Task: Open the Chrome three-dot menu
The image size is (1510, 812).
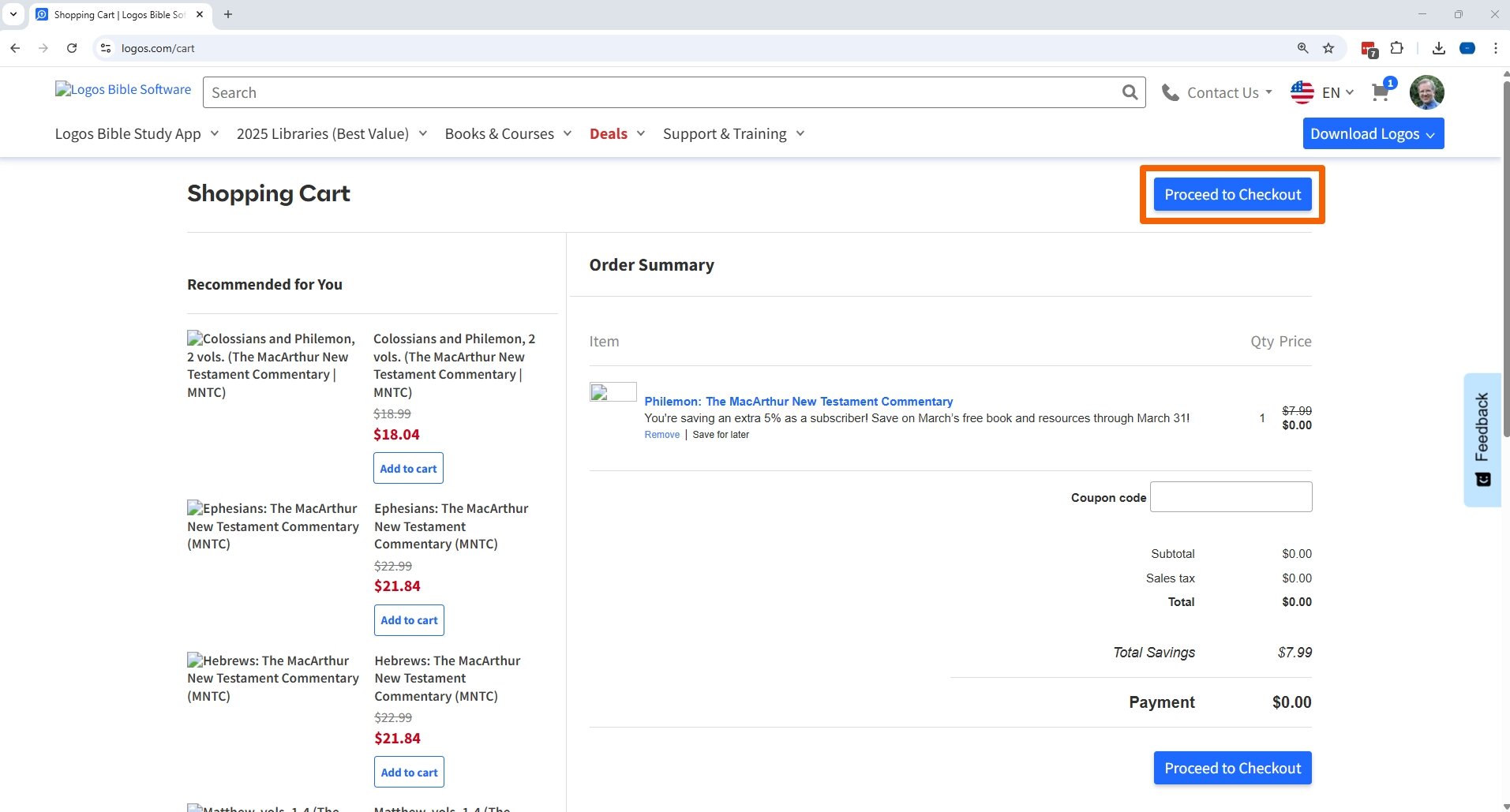Action: pyautogui.click(x=1495, y=48)
